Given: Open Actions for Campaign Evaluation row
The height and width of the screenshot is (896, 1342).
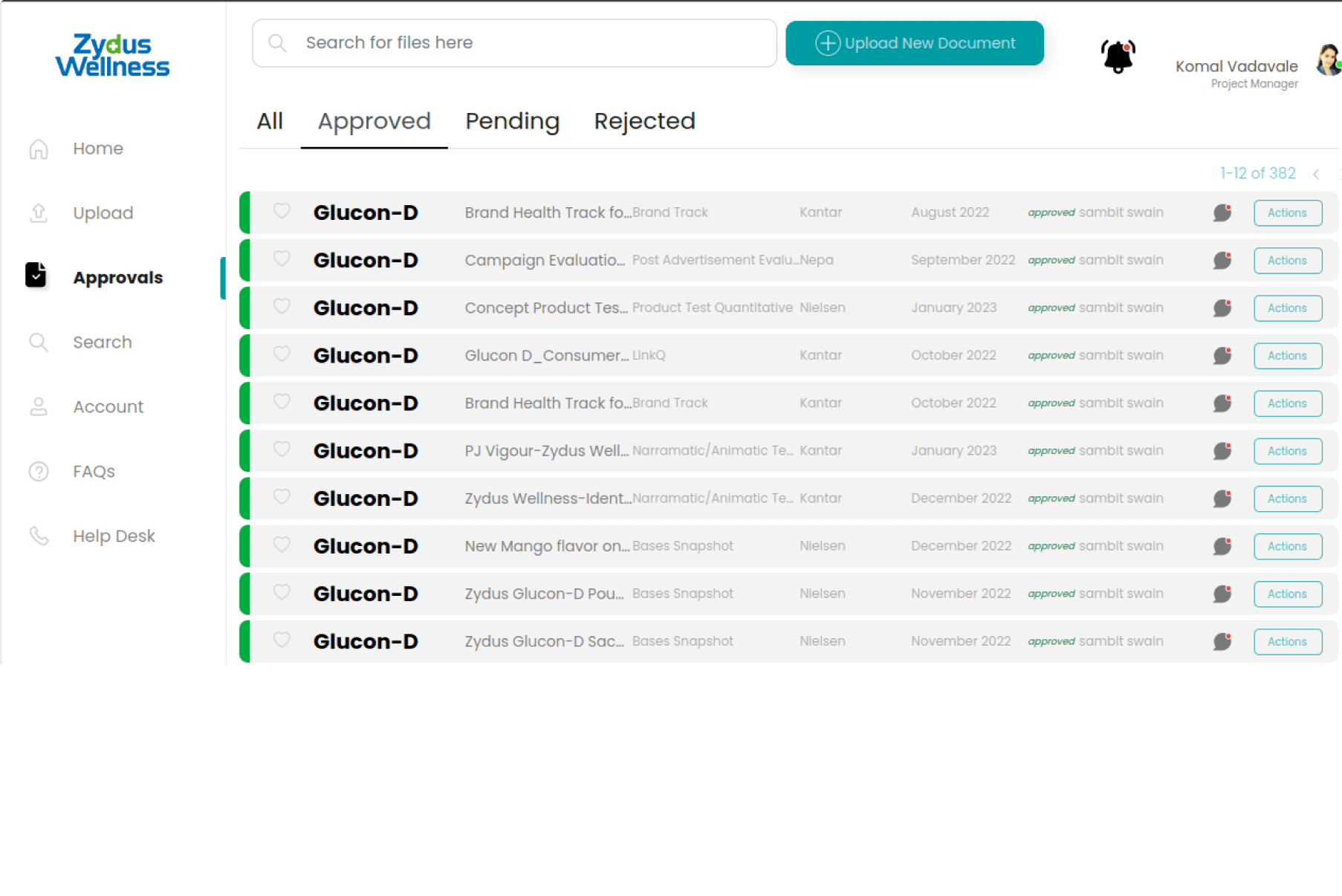Looking at the screenshot, I should 1288,260.
